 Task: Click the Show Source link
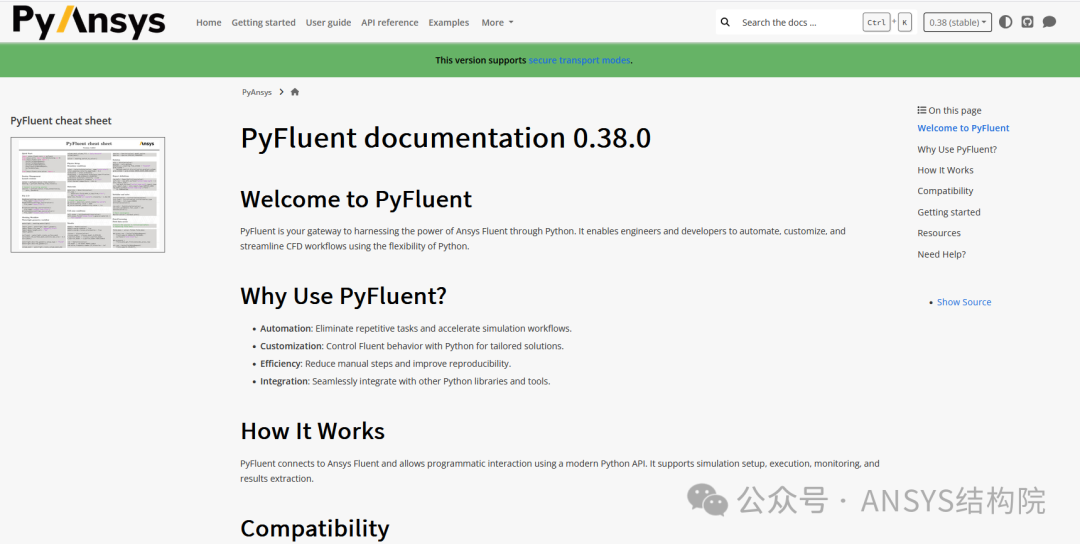[964, 302]
